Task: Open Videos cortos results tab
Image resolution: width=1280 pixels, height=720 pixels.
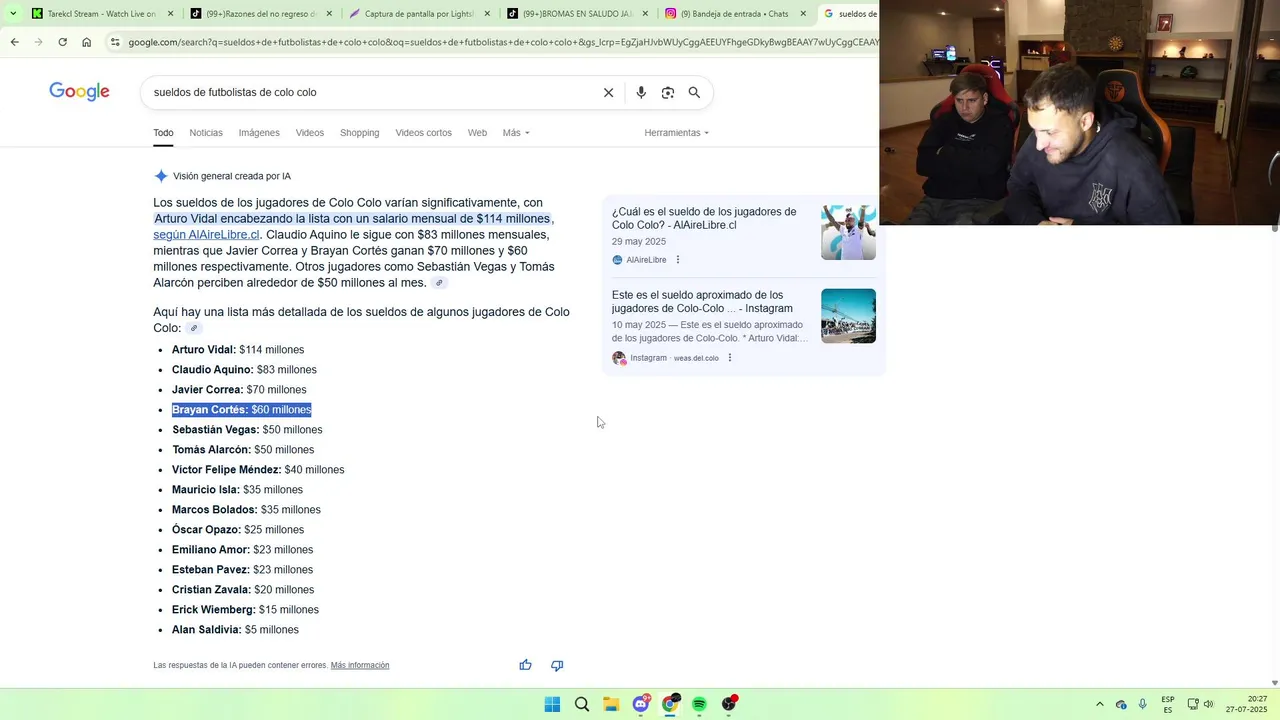Action: coord(423,133)
